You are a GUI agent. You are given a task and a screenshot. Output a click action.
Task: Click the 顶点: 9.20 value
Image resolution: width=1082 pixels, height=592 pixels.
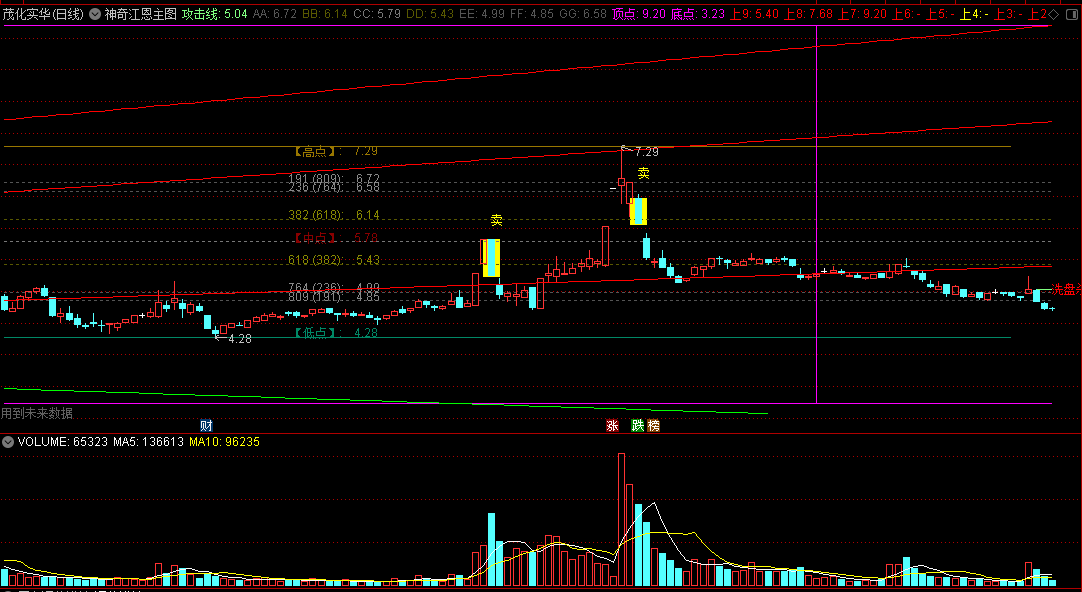click(x=639, y=14)
